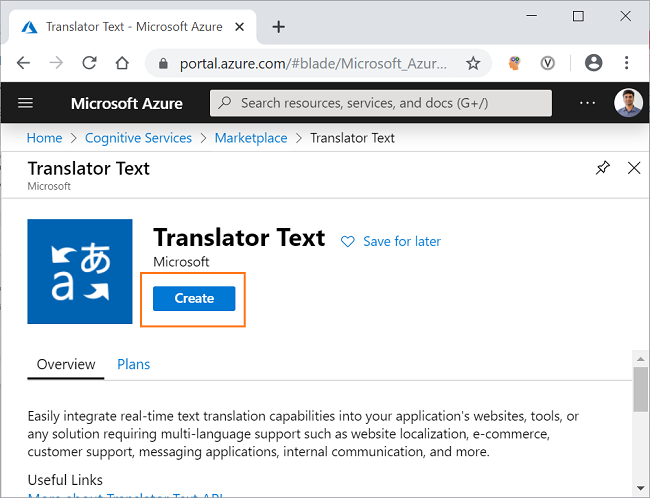Image resolution: width=650 pixels, height=498 pixels.
Task: Focus the Search resources, services, and docs box
Action: click(x=381, y=103)
